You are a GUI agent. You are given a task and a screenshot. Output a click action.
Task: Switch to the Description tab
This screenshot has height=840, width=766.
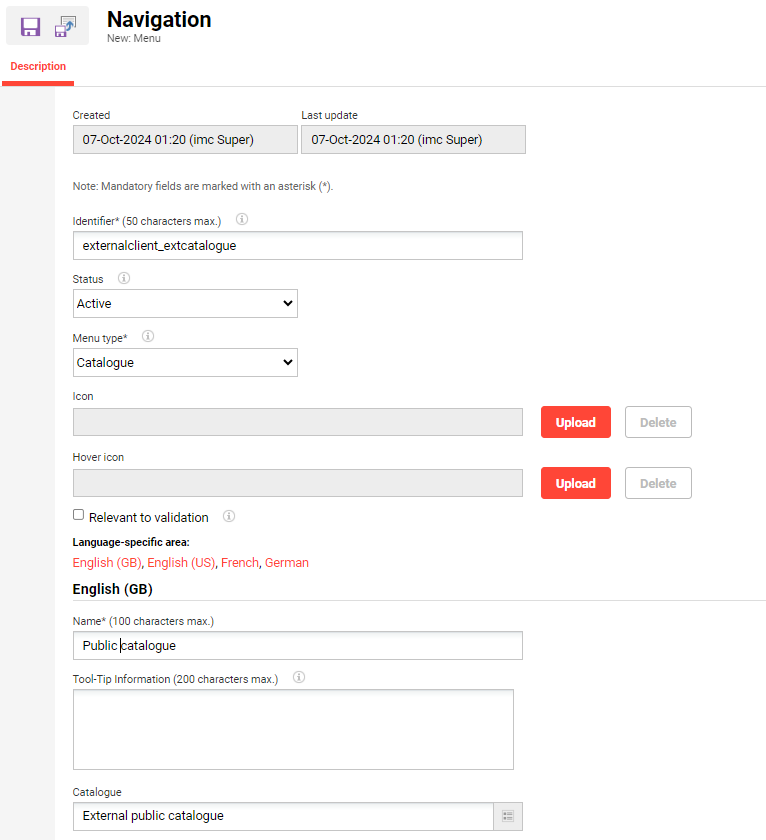38,67
